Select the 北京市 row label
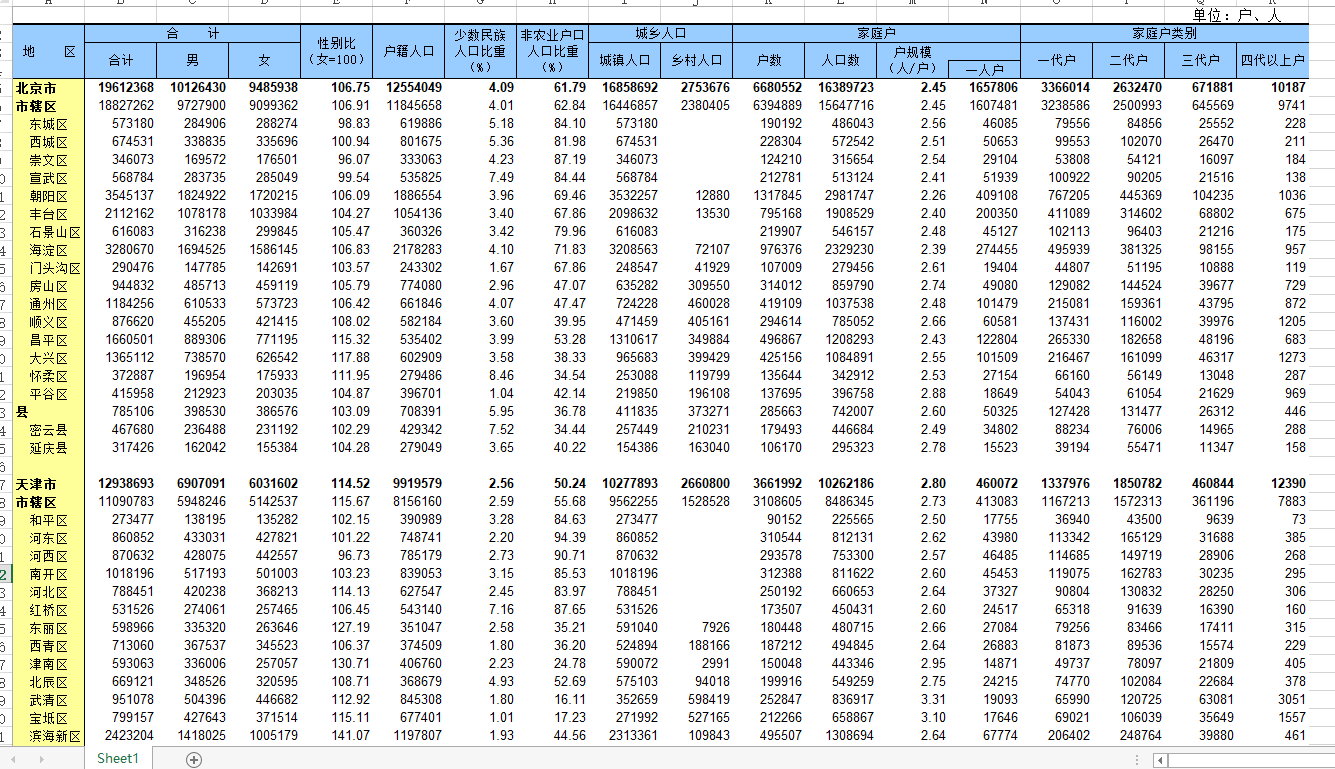1335x769 pixels. [x=36, y=88]
